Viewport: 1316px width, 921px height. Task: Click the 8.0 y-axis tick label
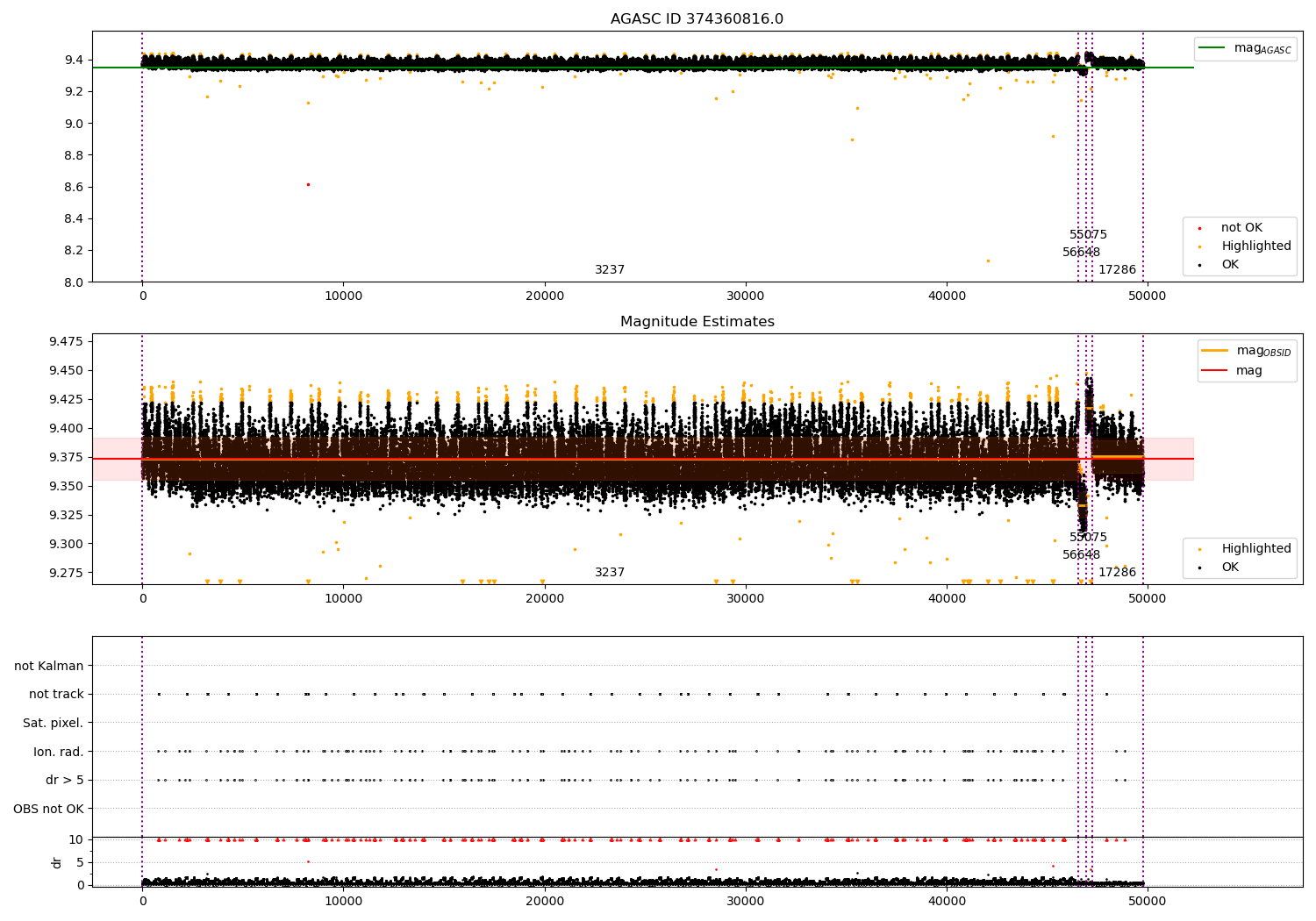point(74,282)
